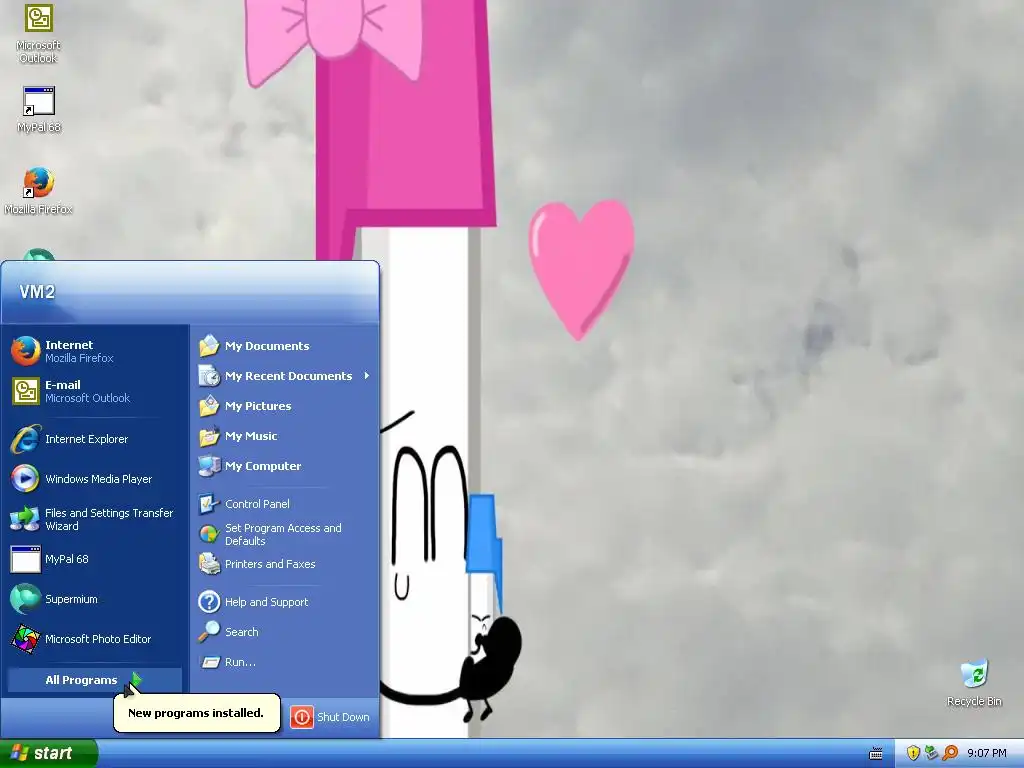1024x768 pixels.
Task: Click the 9:07 PM clock
Action: tap(987, 753)
